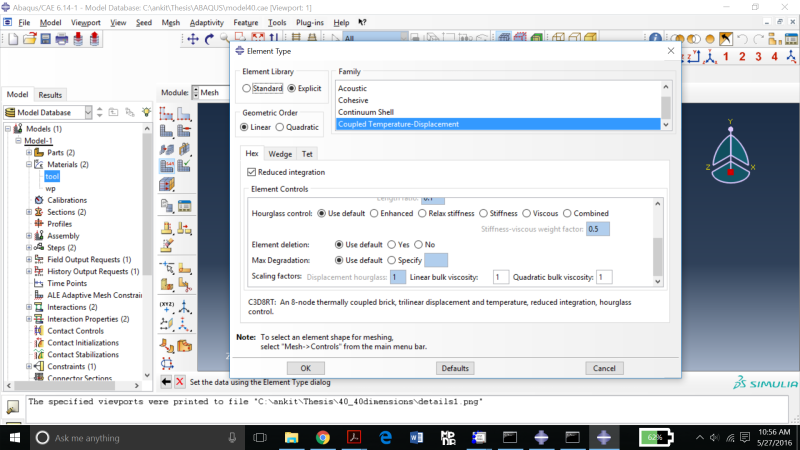Image resolution: width=800 pixels, height=450 pixels.
Task: Open the Adaptivity menu
Action: tap(207, 22)
